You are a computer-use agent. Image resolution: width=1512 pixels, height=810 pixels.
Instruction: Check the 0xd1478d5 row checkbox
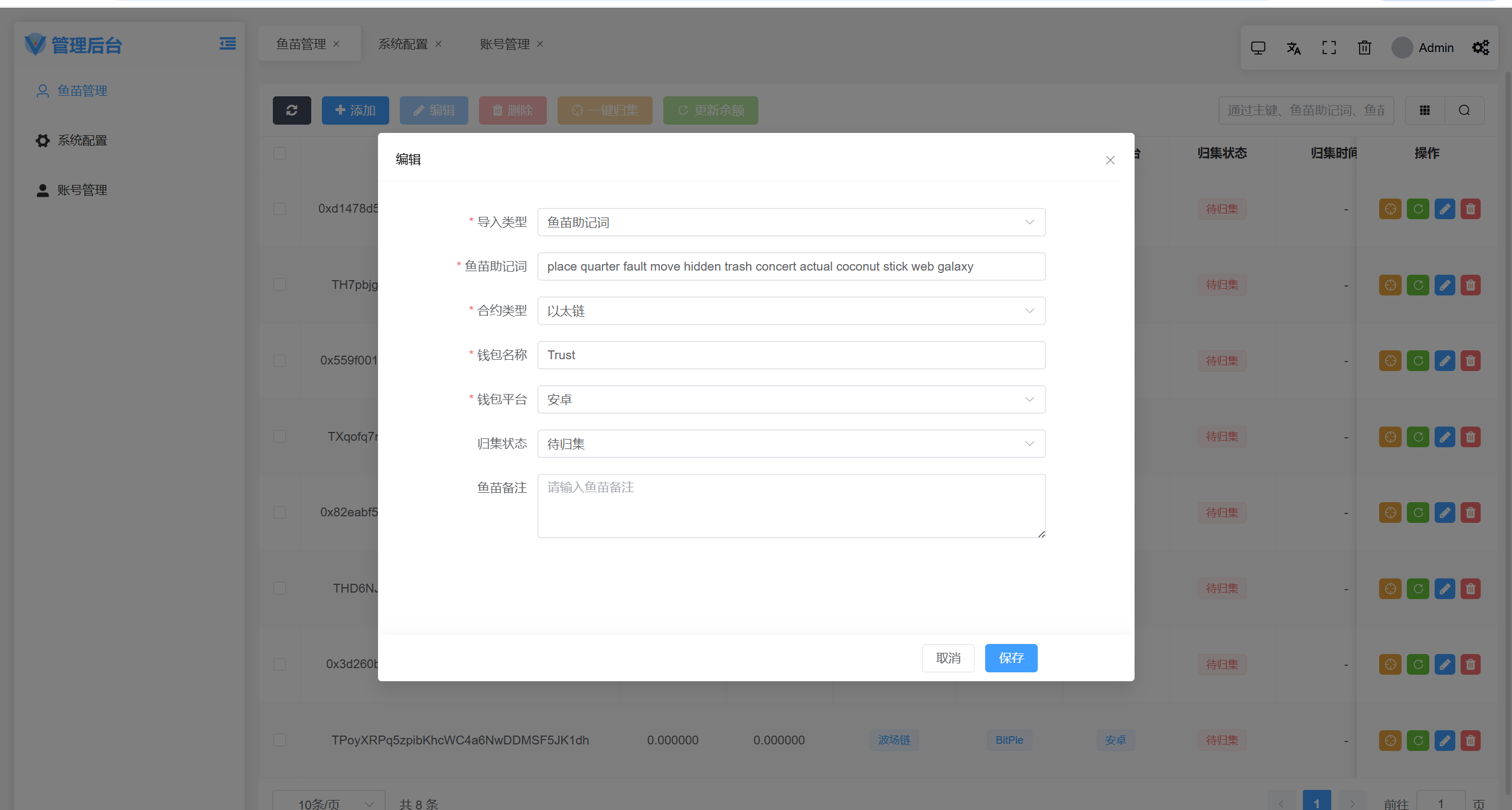279,209
